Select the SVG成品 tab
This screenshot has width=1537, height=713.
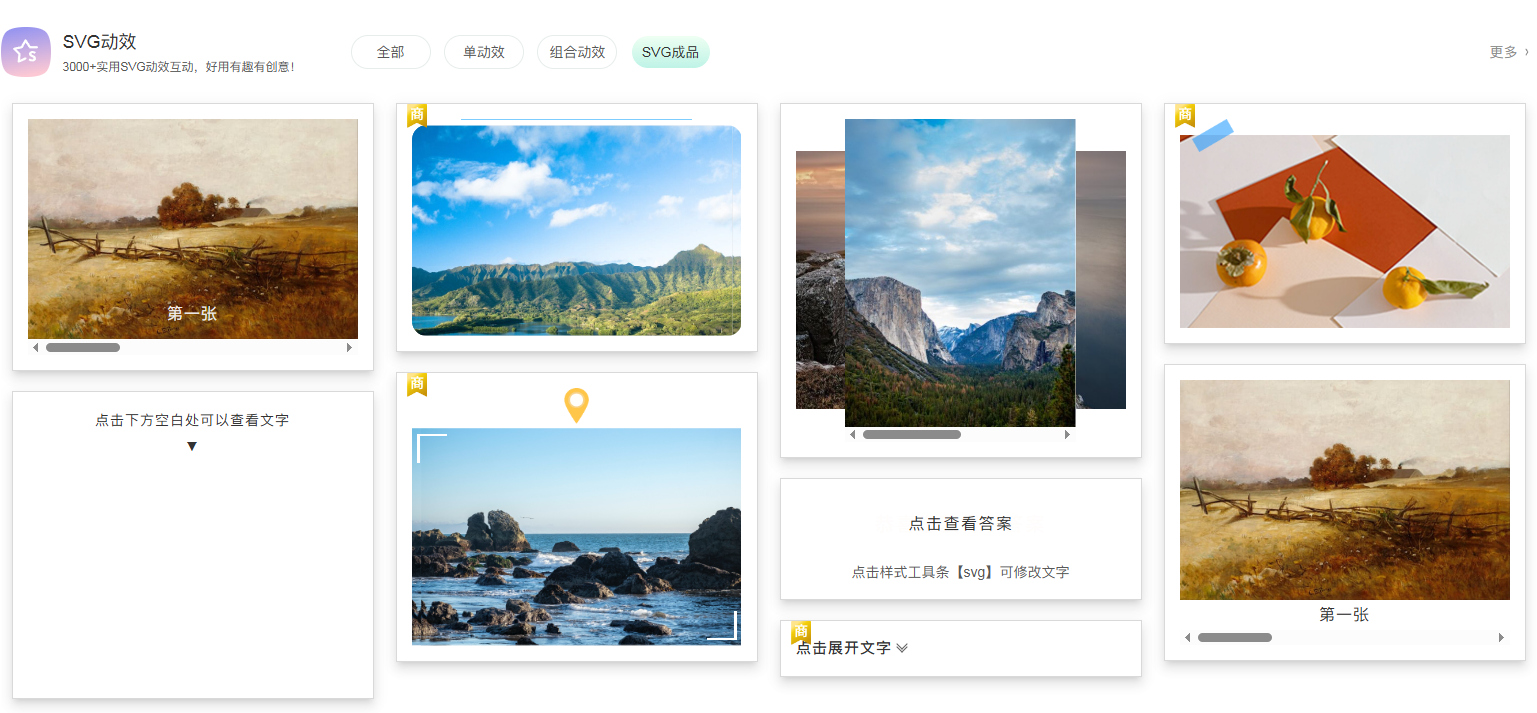[x=671, y=52]
